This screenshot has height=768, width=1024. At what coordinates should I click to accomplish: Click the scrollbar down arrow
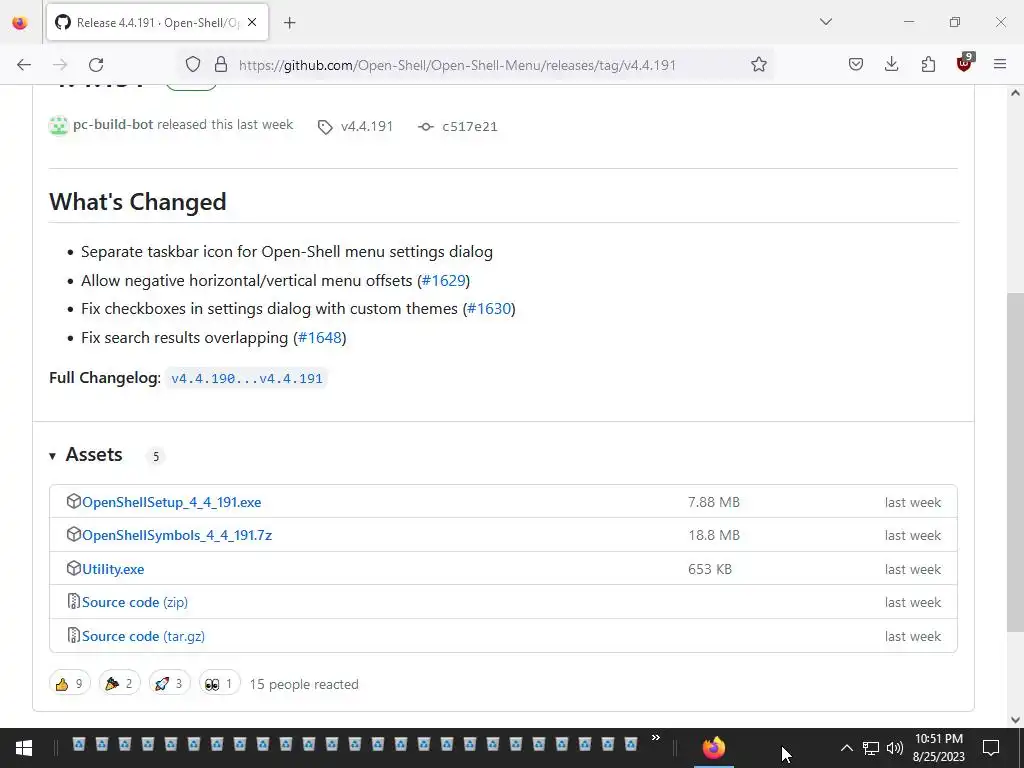coord(1015,720)
